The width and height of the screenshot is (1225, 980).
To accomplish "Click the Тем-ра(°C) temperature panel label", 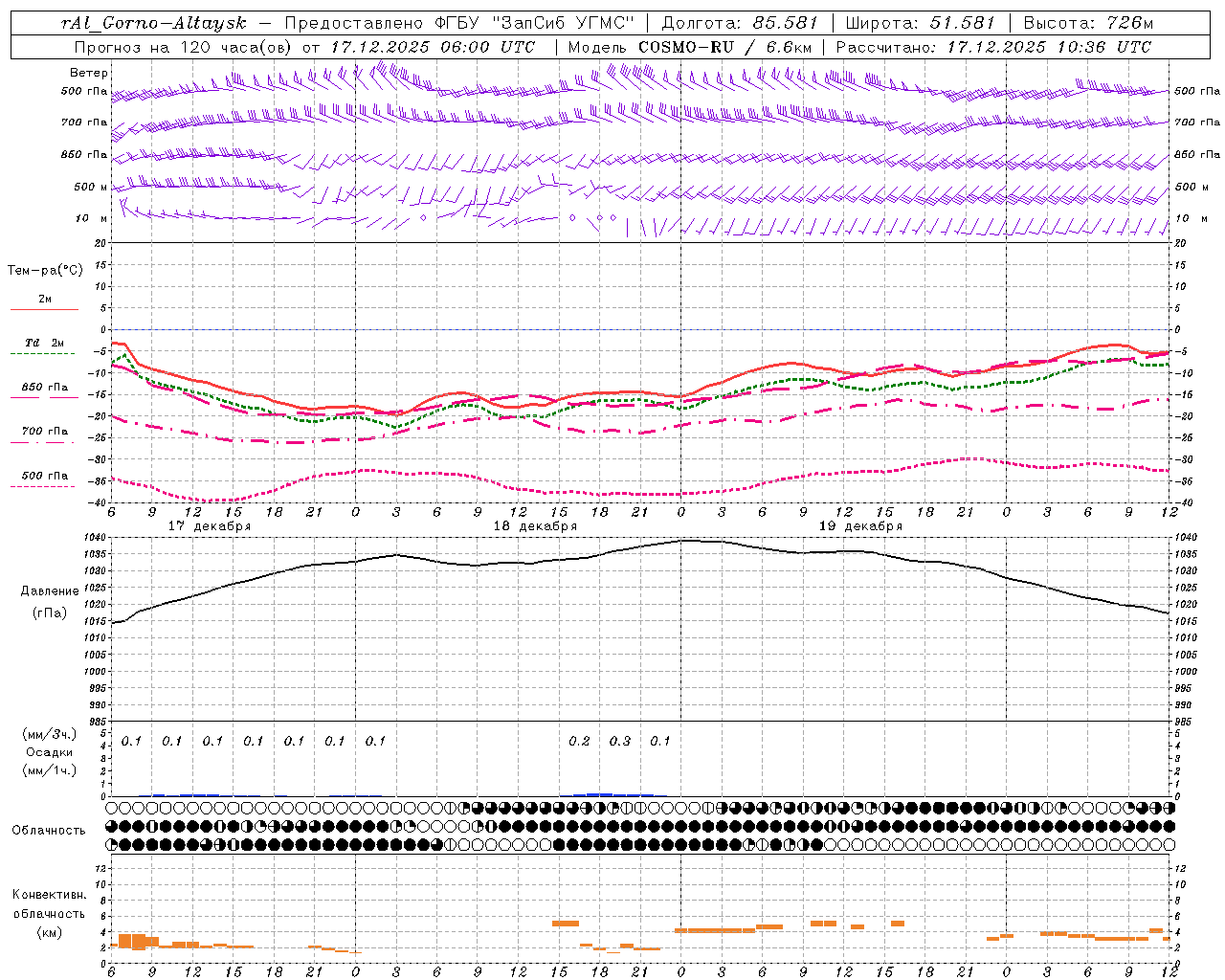I will 45,271.
